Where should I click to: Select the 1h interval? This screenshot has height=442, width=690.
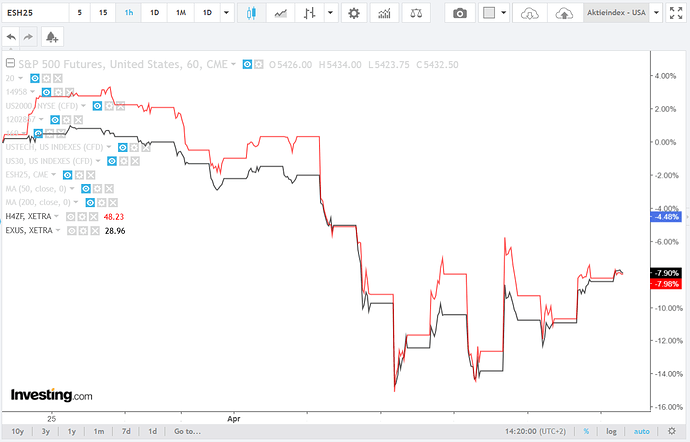click(x=128, y=13)
